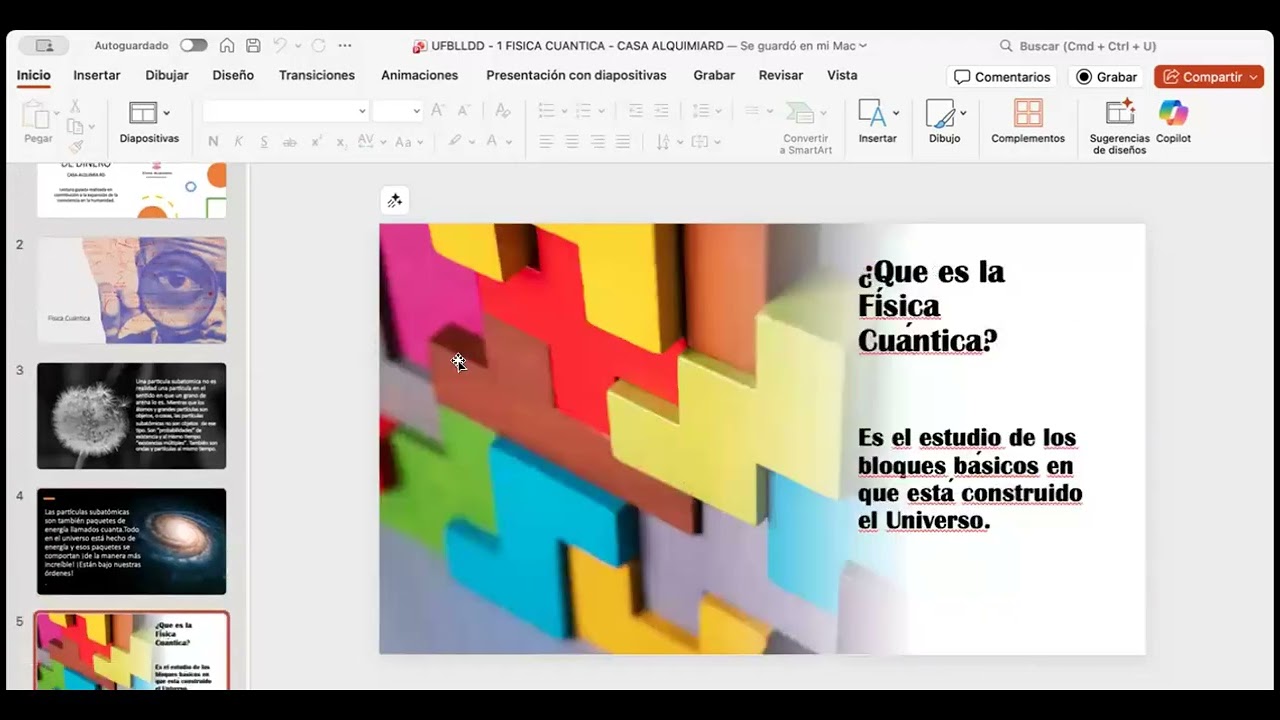Toggle bold with the N button
This screenshot has width=1280, height=720.
(x=213, y=142)
